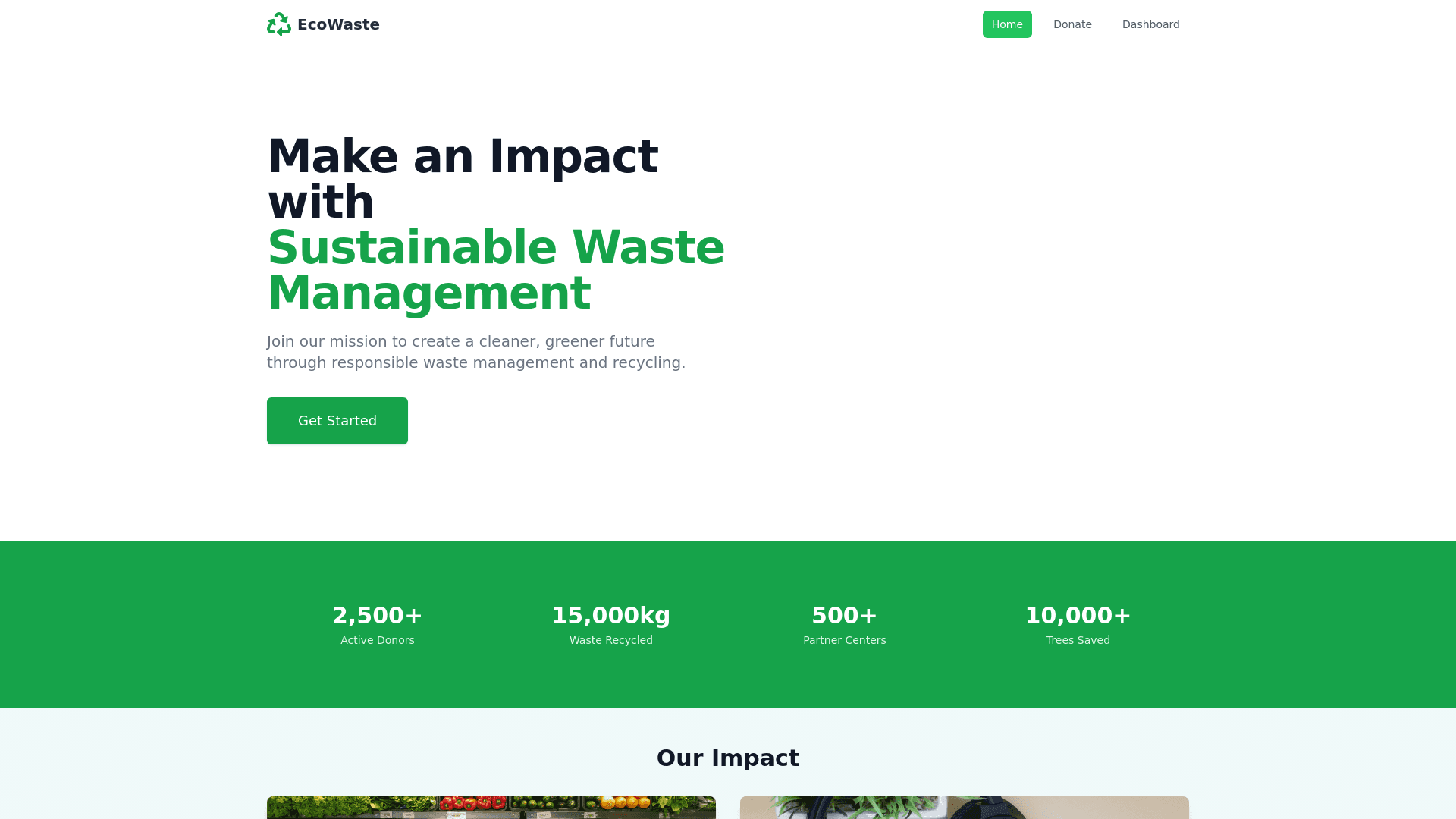Click the Our Impact section heading
This screenshot has width=1456, height=819.
tap(727, 758)
